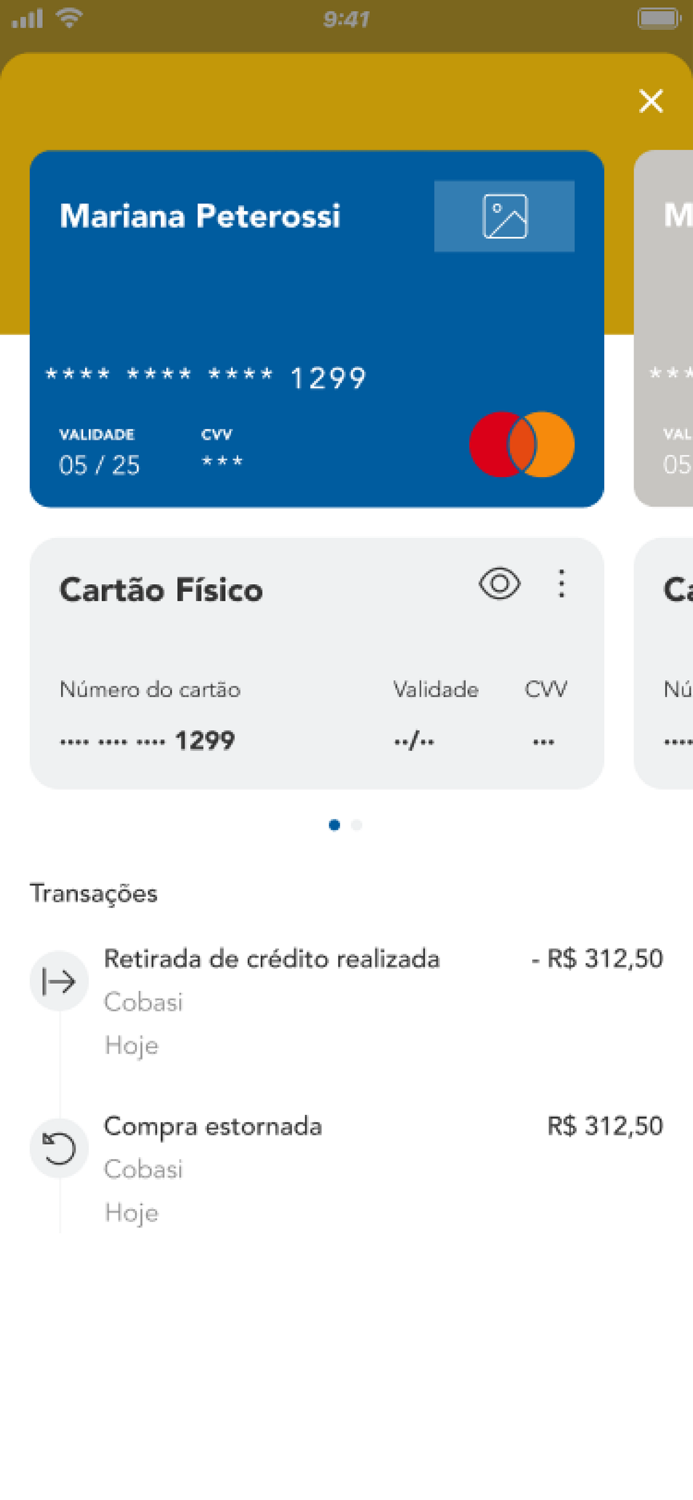The width and height of the screenshot is (693, 1500).
Task: Select the Cartão Físico panel header
Action: [x=161, y=590]
